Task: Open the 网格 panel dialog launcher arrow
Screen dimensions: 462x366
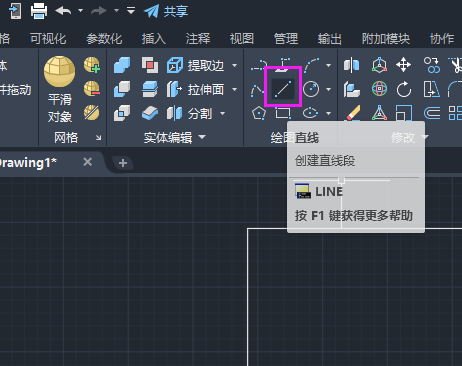Action: (98, 137)
